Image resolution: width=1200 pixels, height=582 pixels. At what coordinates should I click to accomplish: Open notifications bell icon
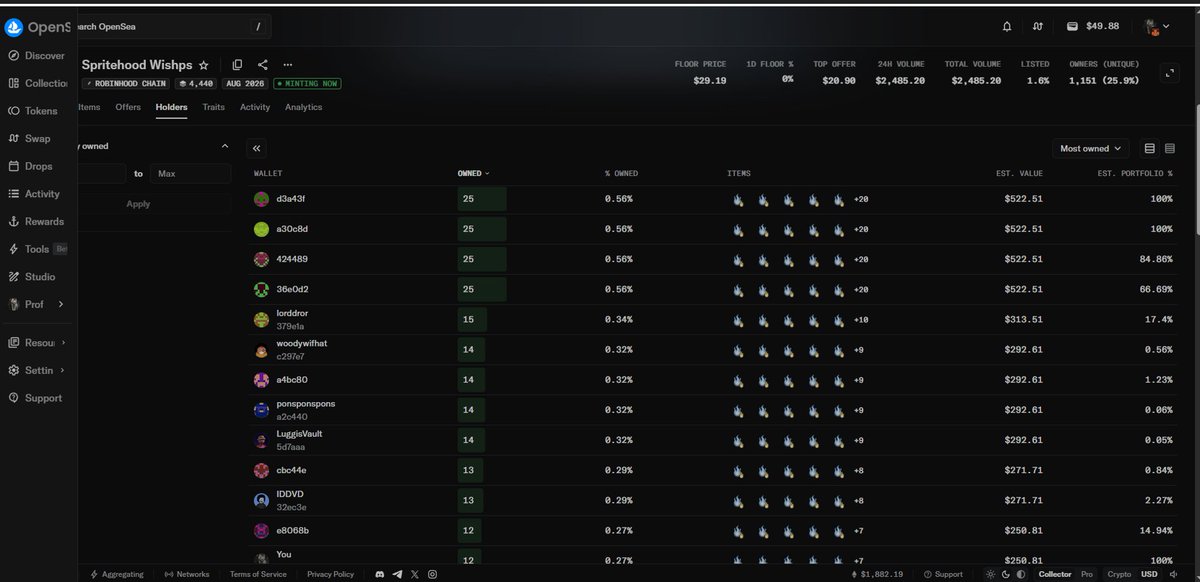click(1007, 26)
